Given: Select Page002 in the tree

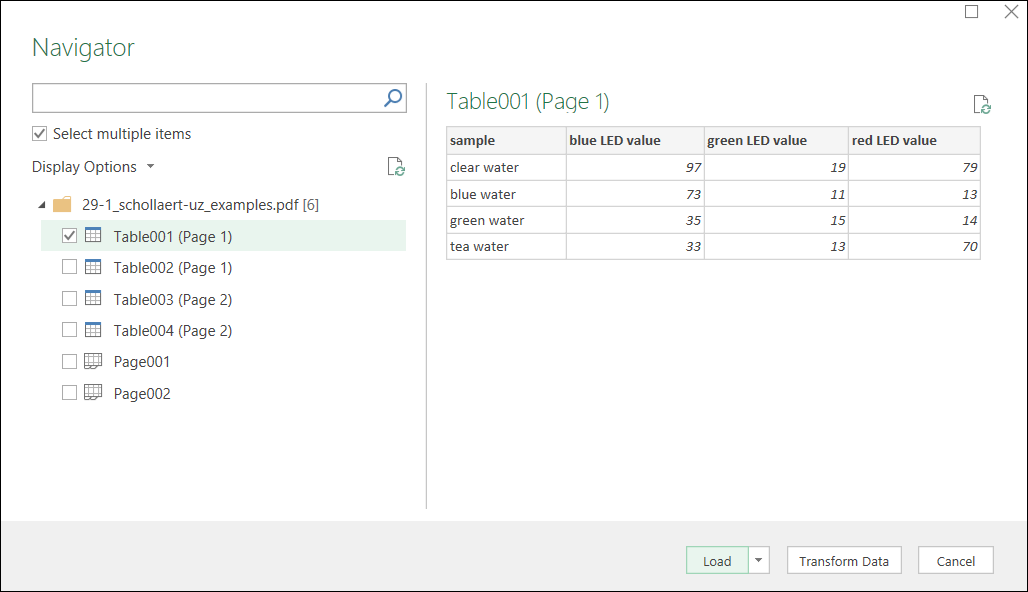Looking at the screenshot, I should (x=142, y=393).
